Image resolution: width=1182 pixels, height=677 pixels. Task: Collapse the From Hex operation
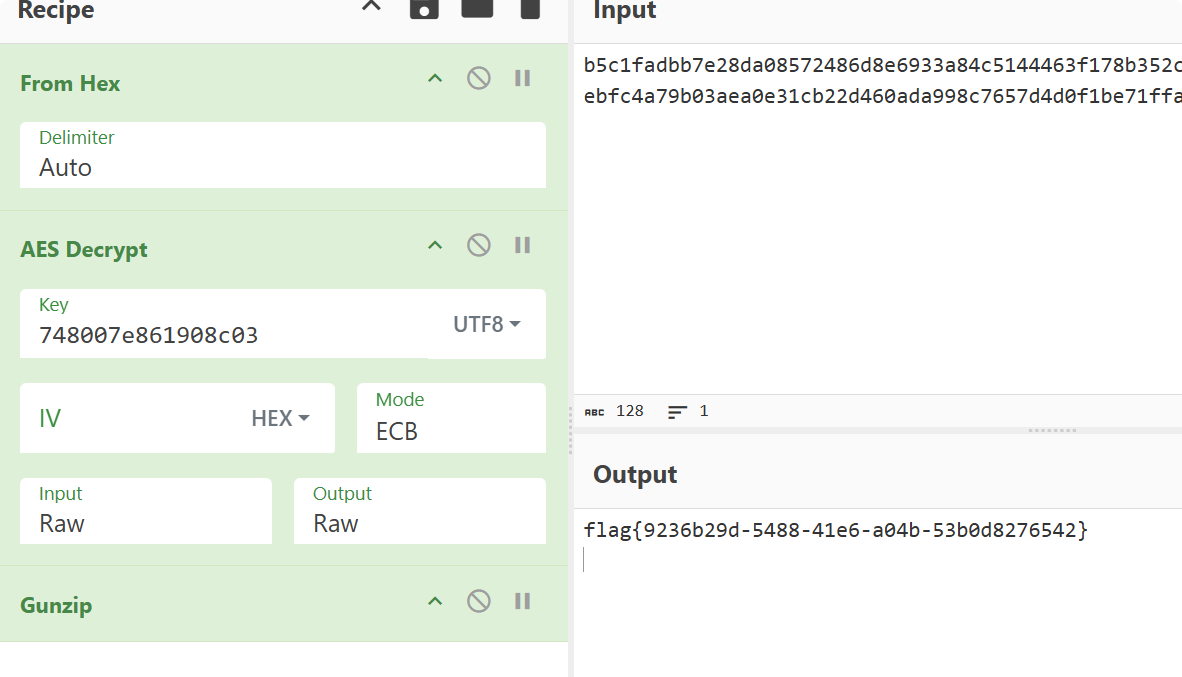click(x=435, y=78)
